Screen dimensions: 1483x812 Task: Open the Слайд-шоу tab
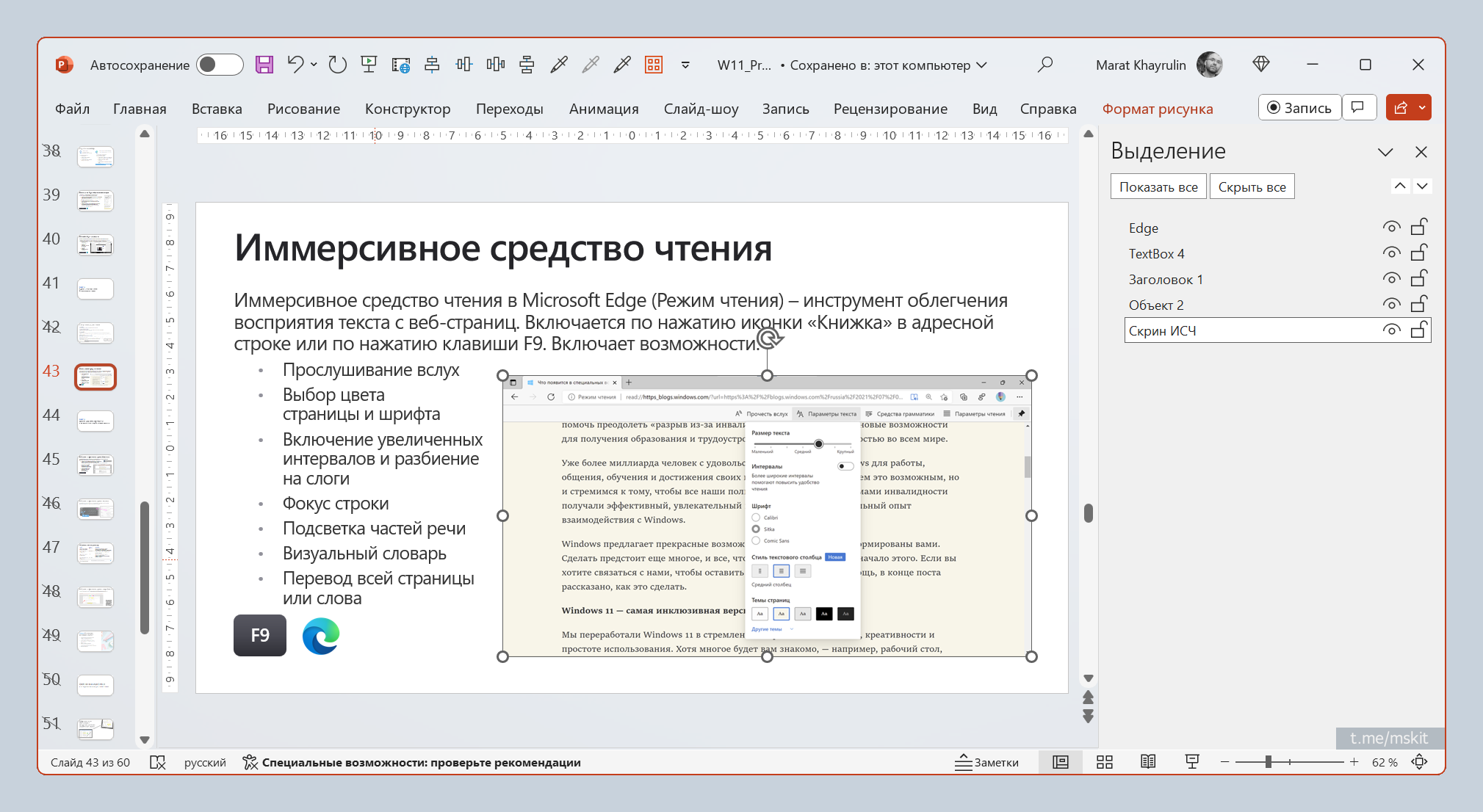[701, 109]
